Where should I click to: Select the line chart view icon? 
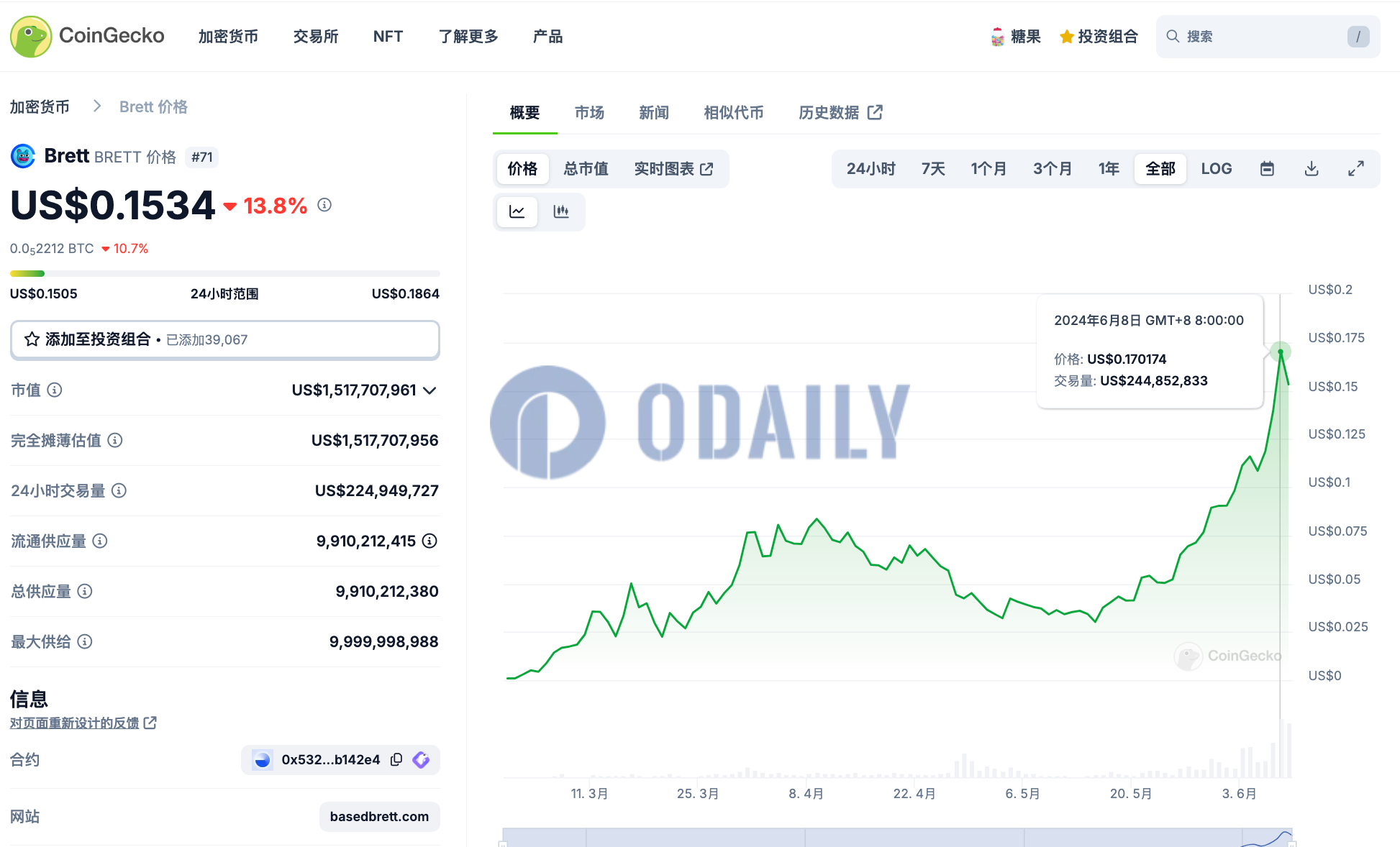click(517, 212)
